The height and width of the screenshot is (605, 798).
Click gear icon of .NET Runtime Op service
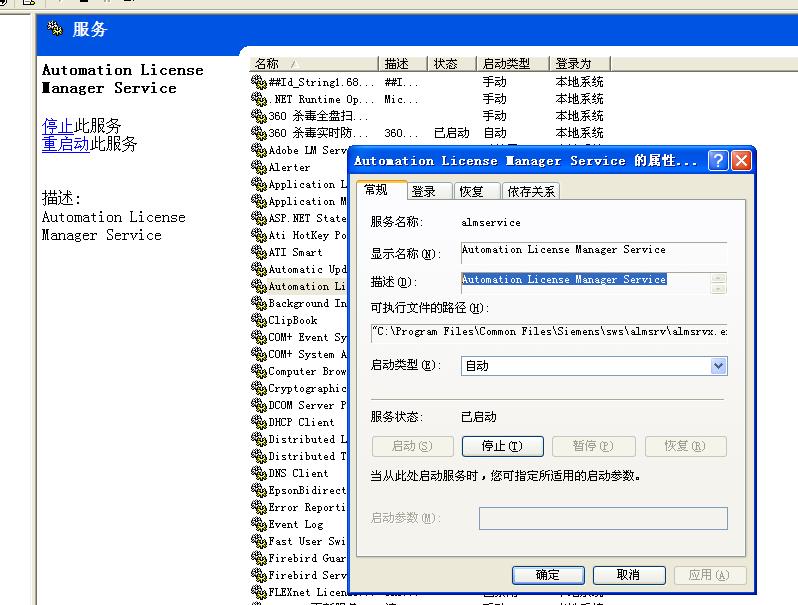(259, 99)
